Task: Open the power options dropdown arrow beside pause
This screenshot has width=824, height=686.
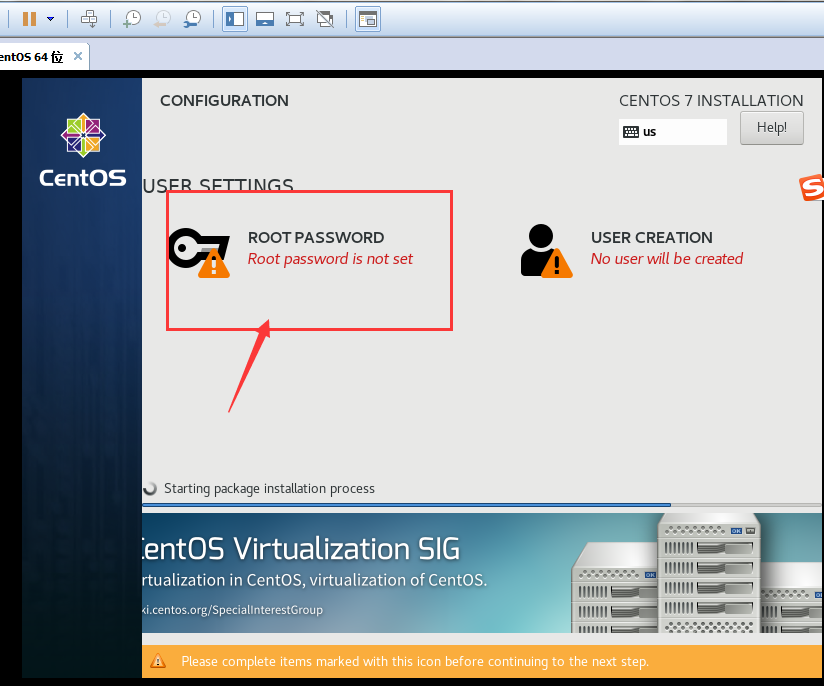Action: [50, 19]
